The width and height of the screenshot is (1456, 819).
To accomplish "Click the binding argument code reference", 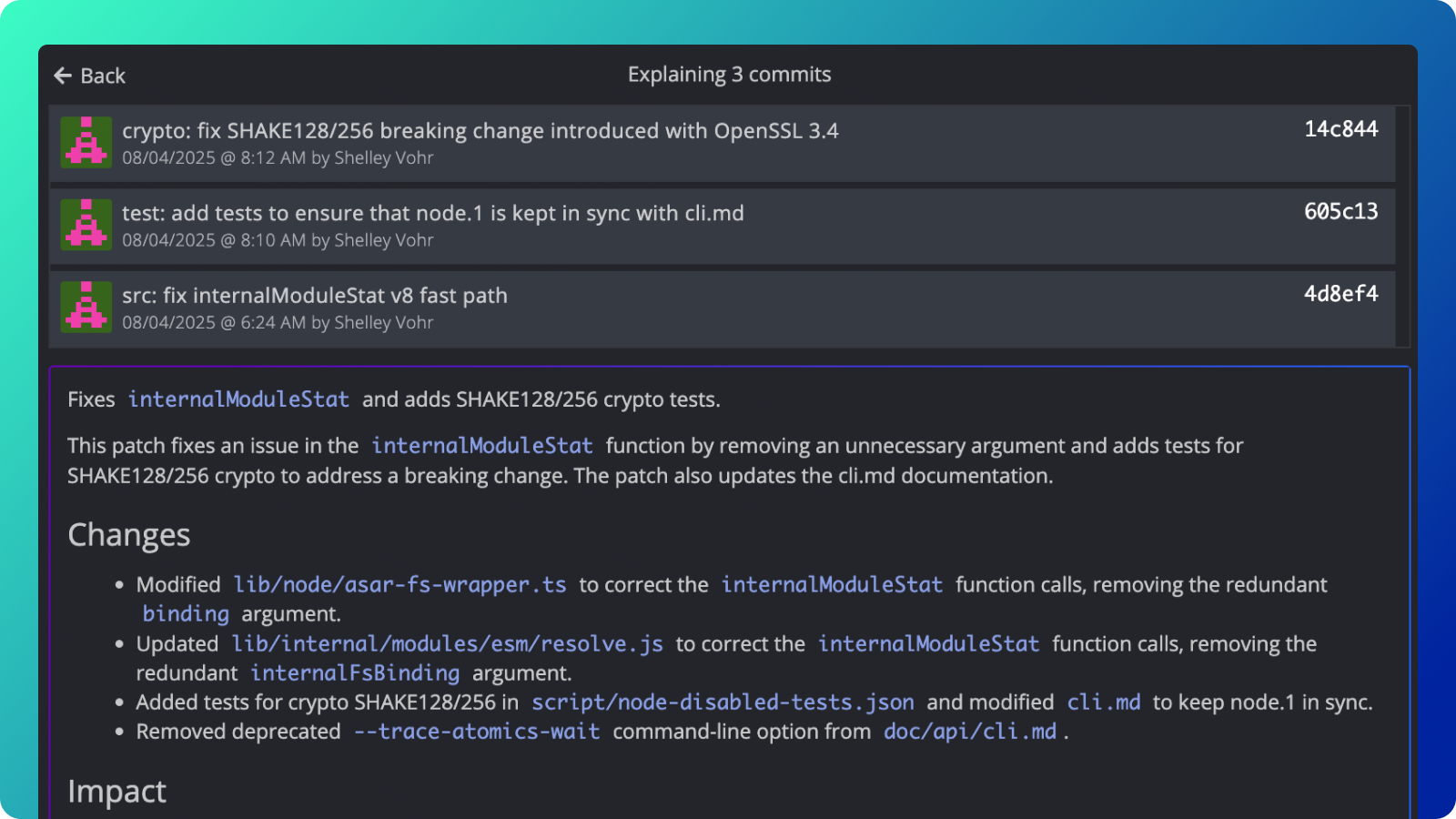I will coord(186,613).
